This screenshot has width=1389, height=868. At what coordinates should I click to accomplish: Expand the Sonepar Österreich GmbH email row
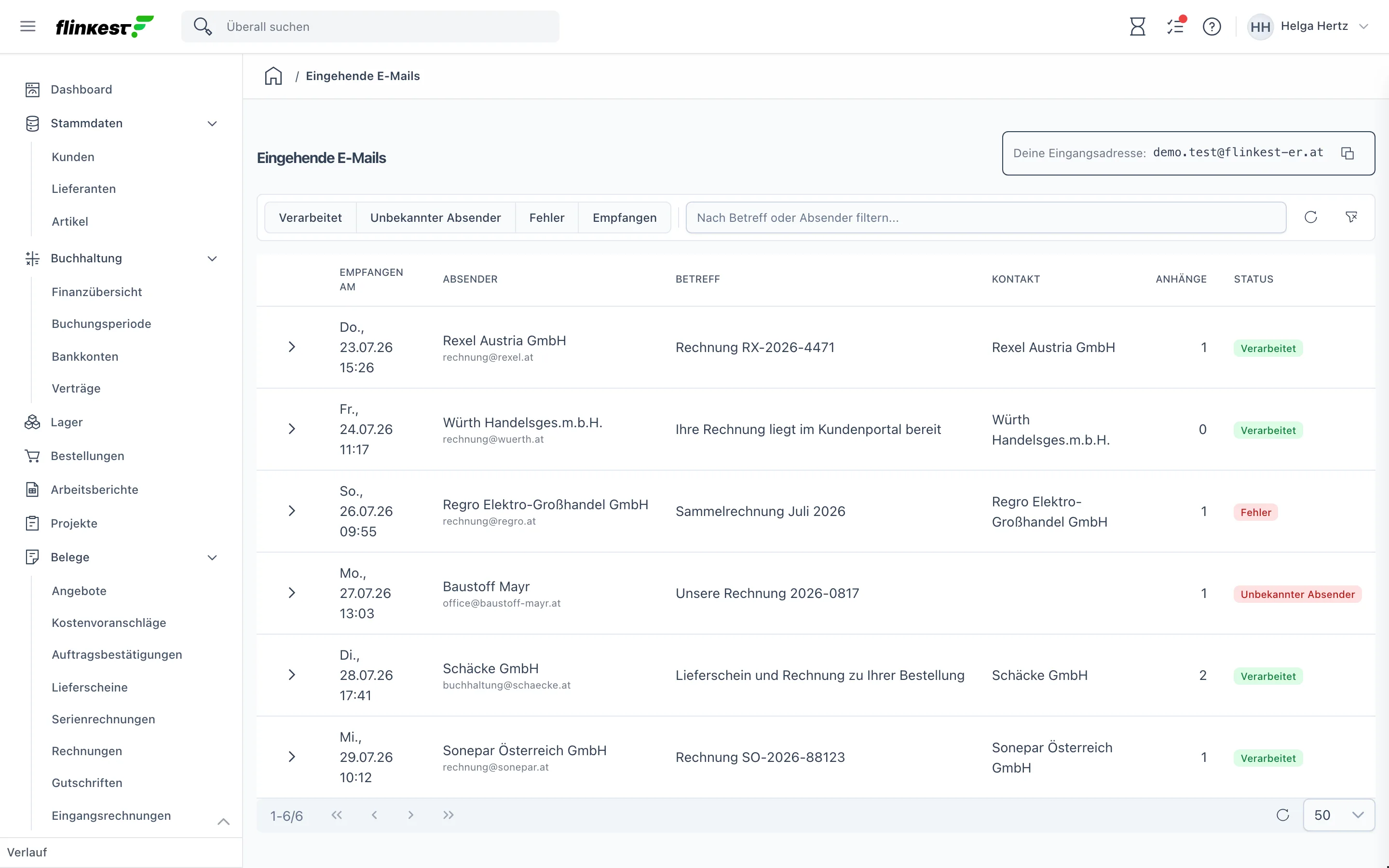pos(292,757)
